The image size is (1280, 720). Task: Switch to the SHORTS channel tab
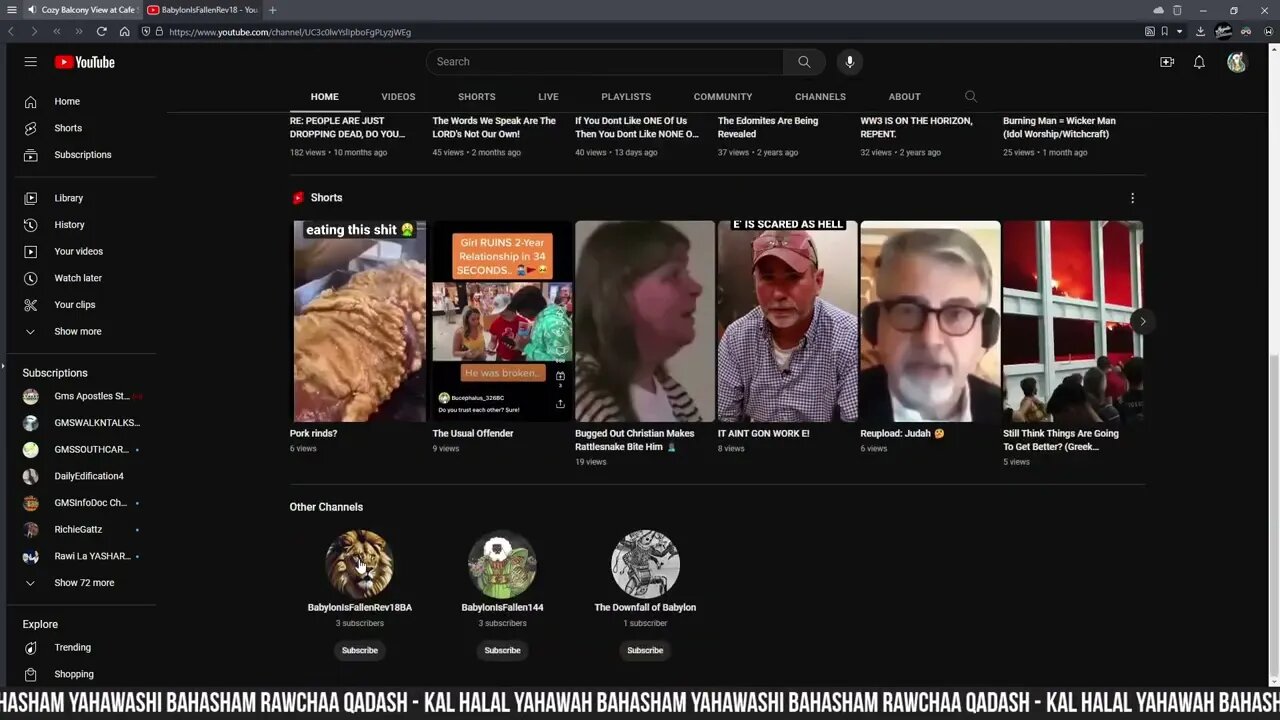pyautogui.click(x=477, y=97)
